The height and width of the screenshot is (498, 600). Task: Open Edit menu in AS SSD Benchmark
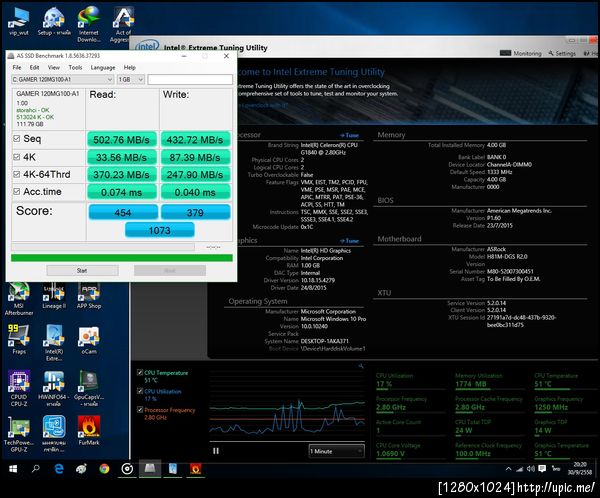(x=34, y=67)
